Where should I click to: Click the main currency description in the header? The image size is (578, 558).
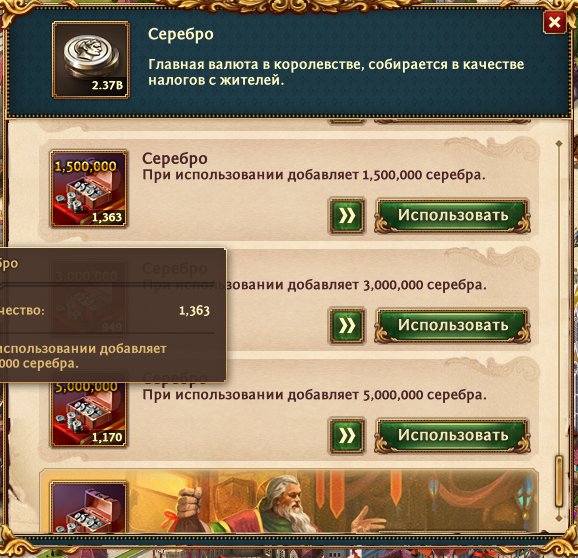[x=336, y=72]
